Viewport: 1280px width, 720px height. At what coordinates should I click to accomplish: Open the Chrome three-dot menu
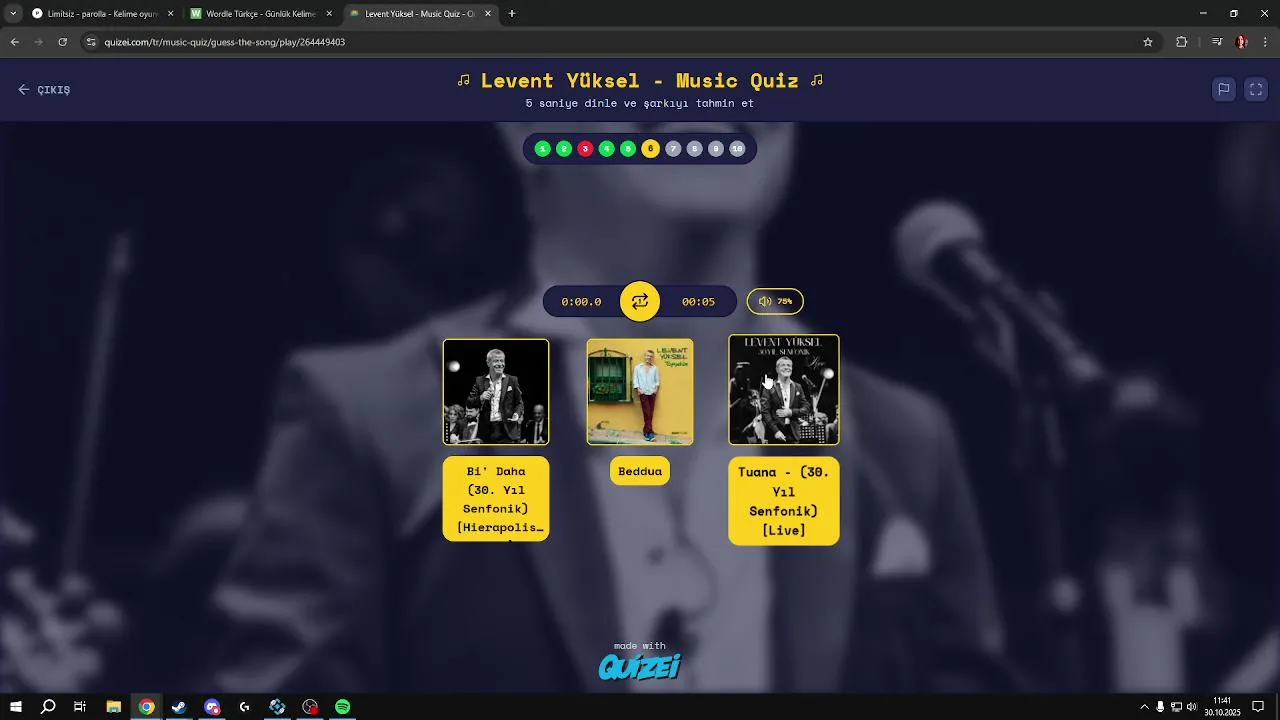tap(1266, 42)
